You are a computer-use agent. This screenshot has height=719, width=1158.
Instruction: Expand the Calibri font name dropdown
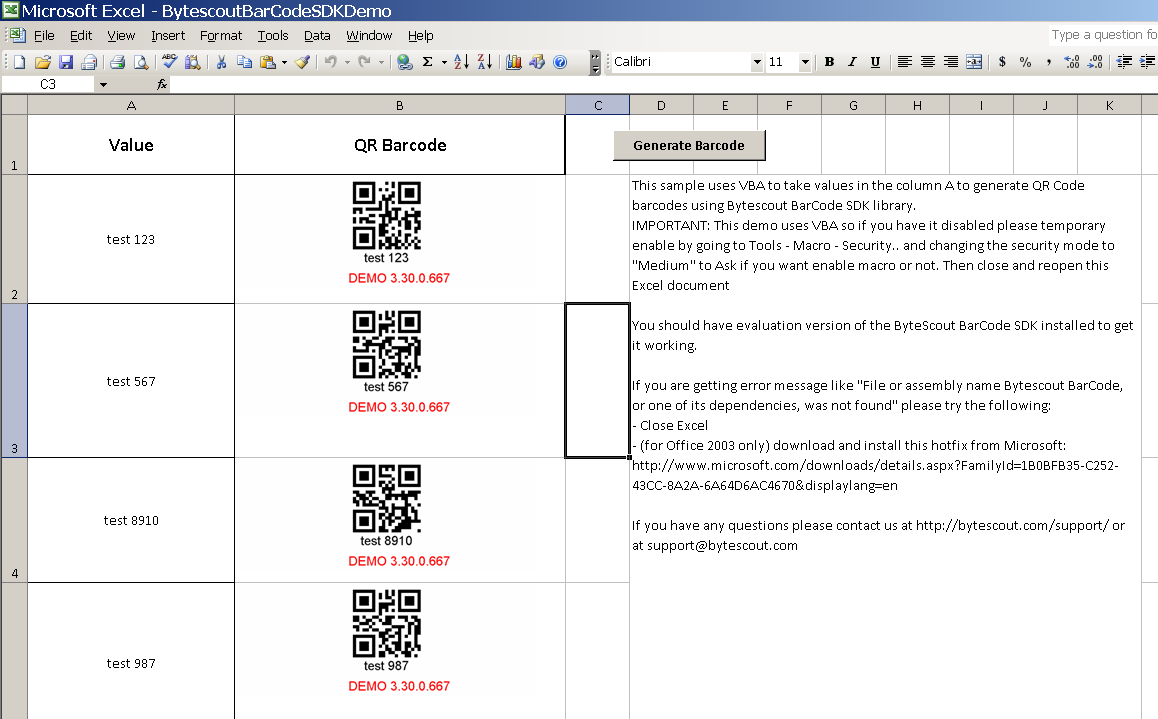tap(756, 62)
